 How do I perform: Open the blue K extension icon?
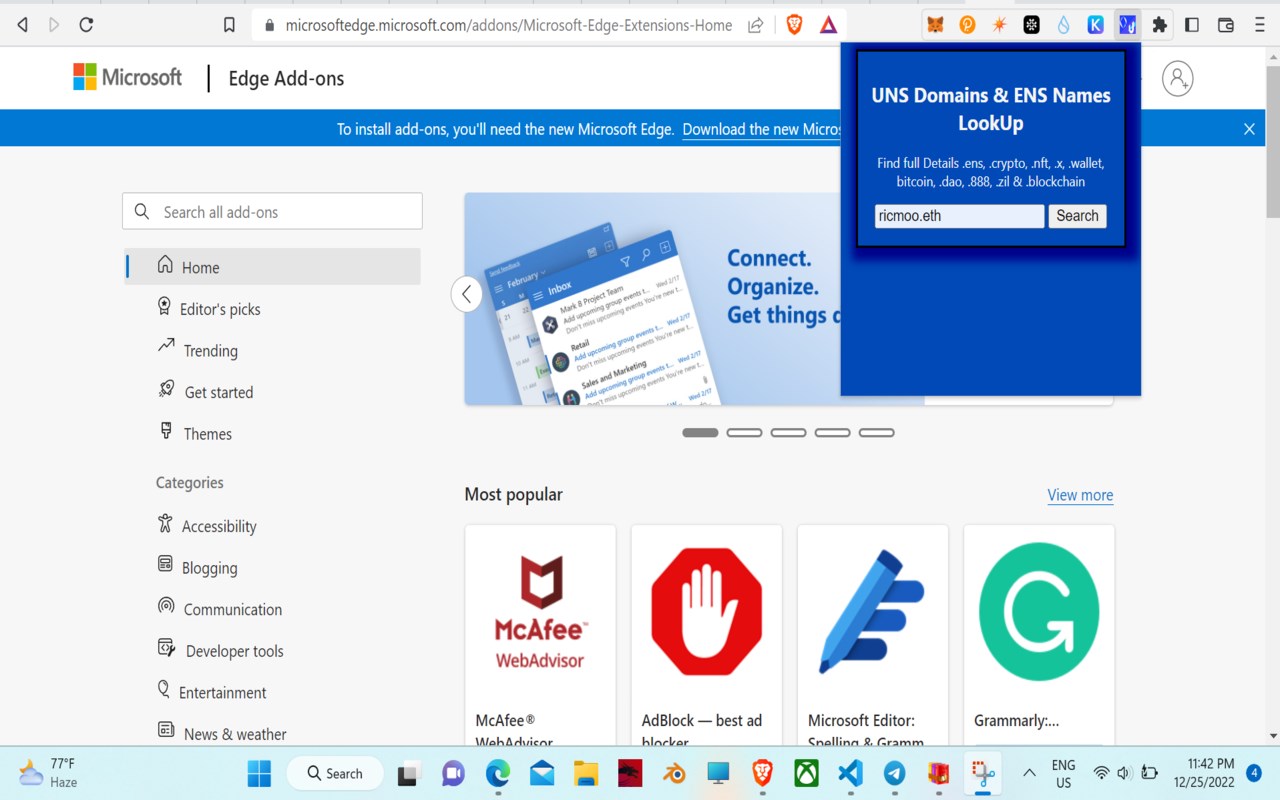click(1095, 25)
